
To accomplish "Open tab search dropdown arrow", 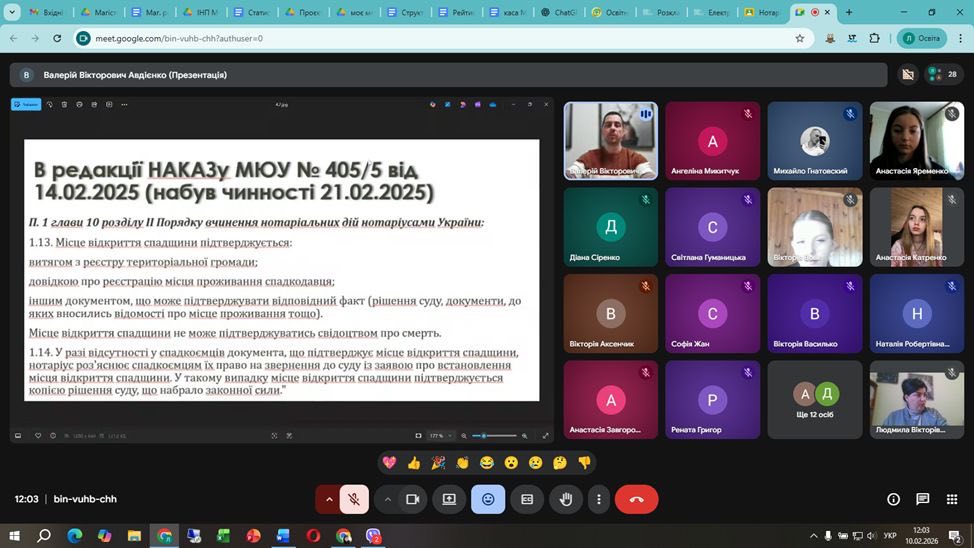I will (x=11, y=12).
